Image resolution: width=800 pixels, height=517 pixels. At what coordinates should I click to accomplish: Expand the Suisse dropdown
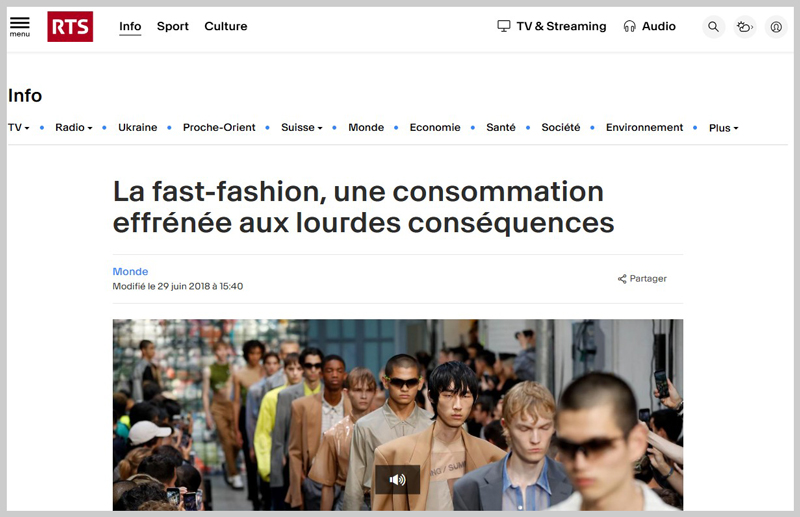tap(302, 128)
